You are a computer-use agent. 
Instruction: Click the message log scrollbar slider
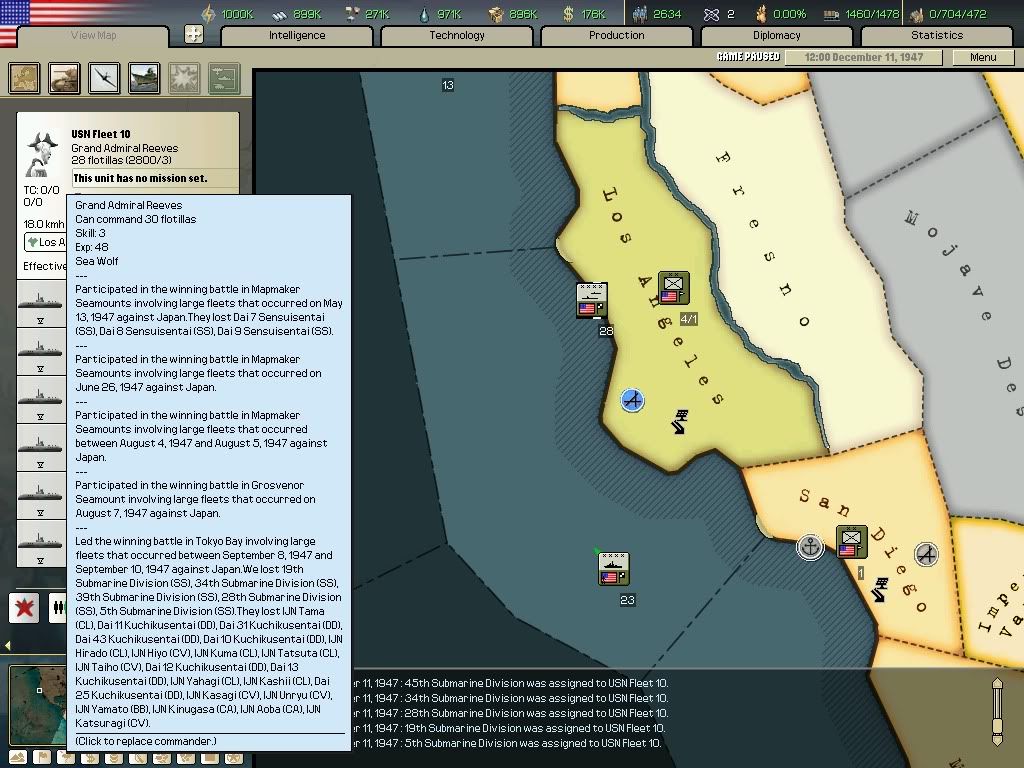[x=996, y=711]
